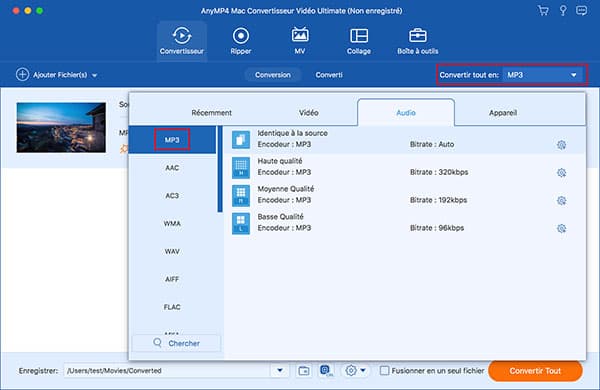
Task: Open settings gear for Haute qualité preset
Action: tap(561, 173)
